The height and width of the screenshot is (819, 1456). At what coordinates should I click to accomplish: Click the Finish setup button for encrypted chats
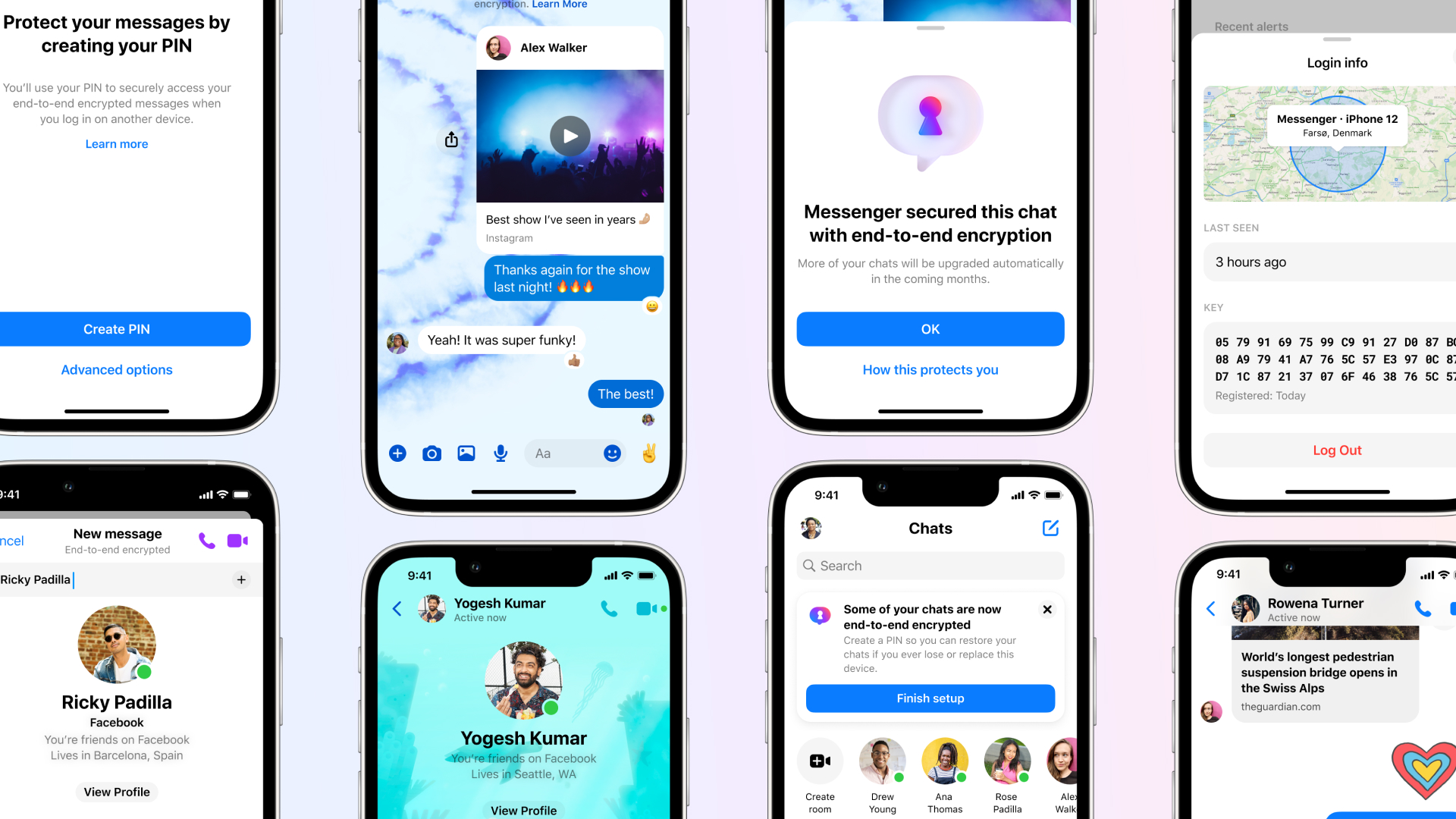928,698
